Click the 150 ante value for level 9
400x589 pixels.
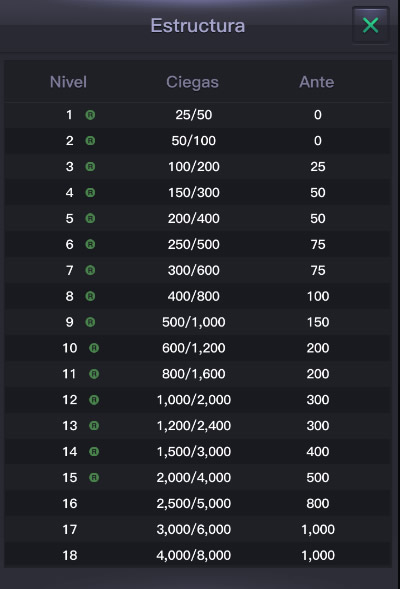point(318,322)
